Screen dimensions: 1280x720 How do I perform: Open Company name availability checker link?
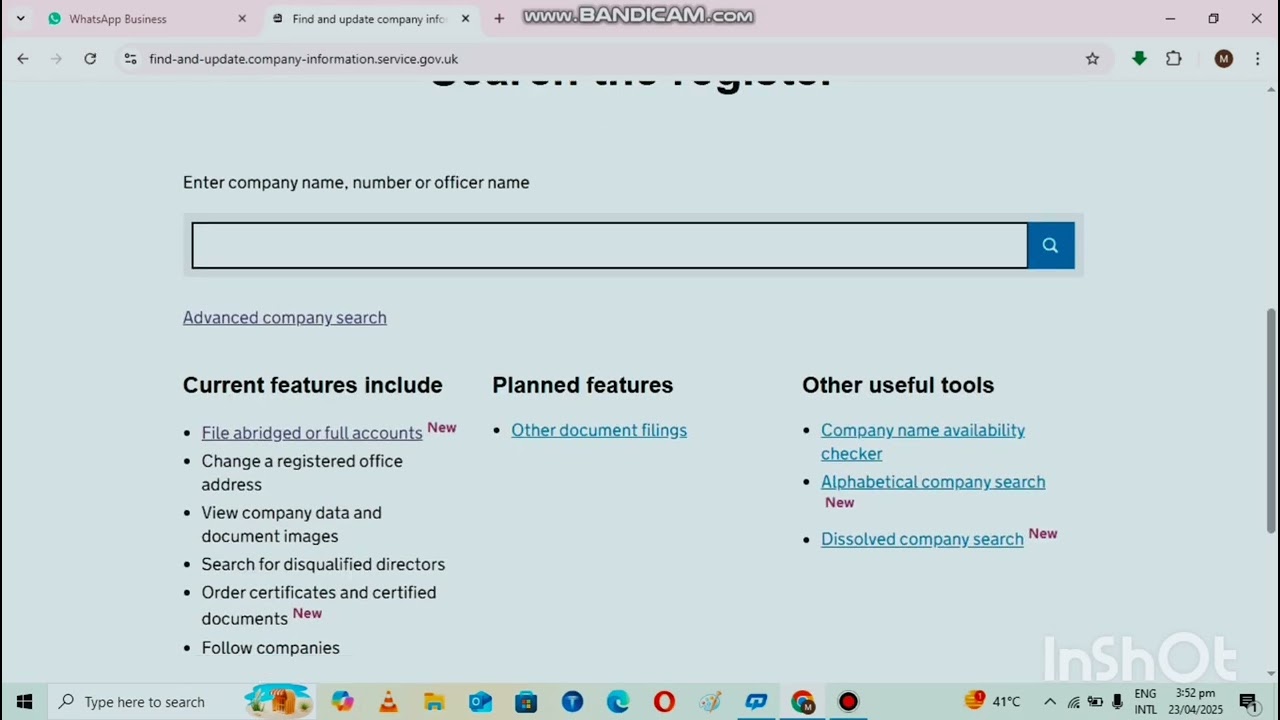pos(923,441)
